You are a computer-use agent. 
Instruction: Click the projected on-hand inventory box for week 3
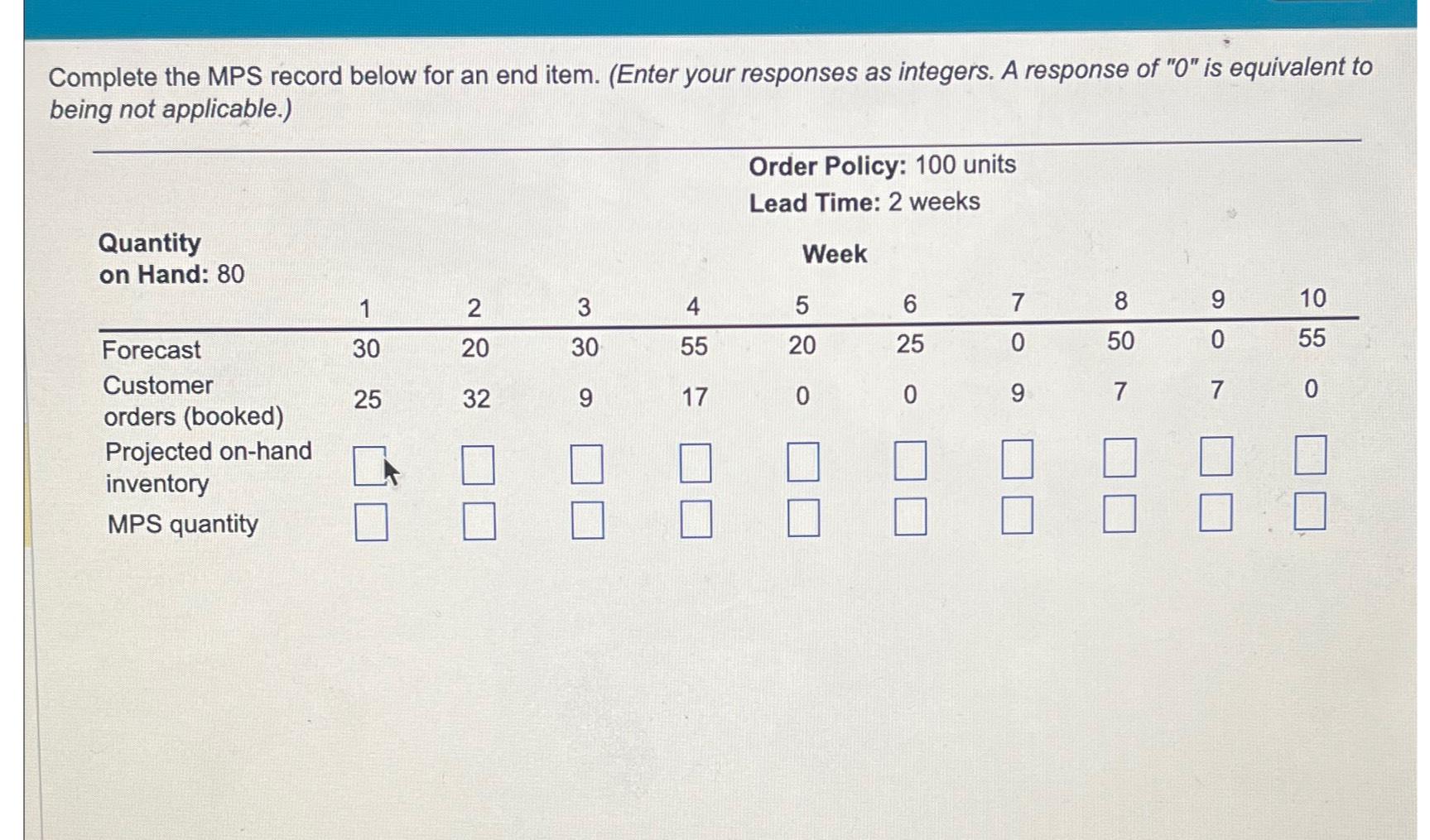point(586,464)
